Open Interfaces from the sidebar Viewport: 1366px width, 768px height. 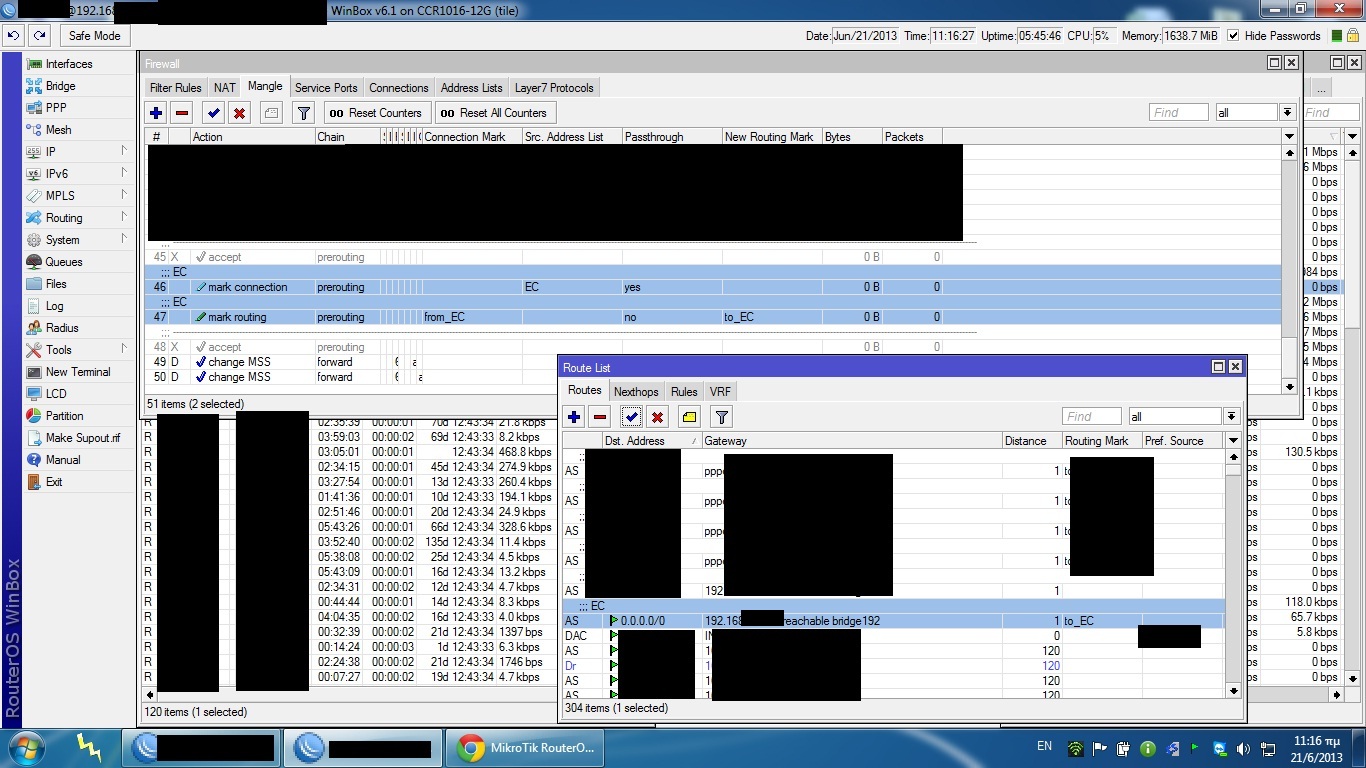[69, 64]
